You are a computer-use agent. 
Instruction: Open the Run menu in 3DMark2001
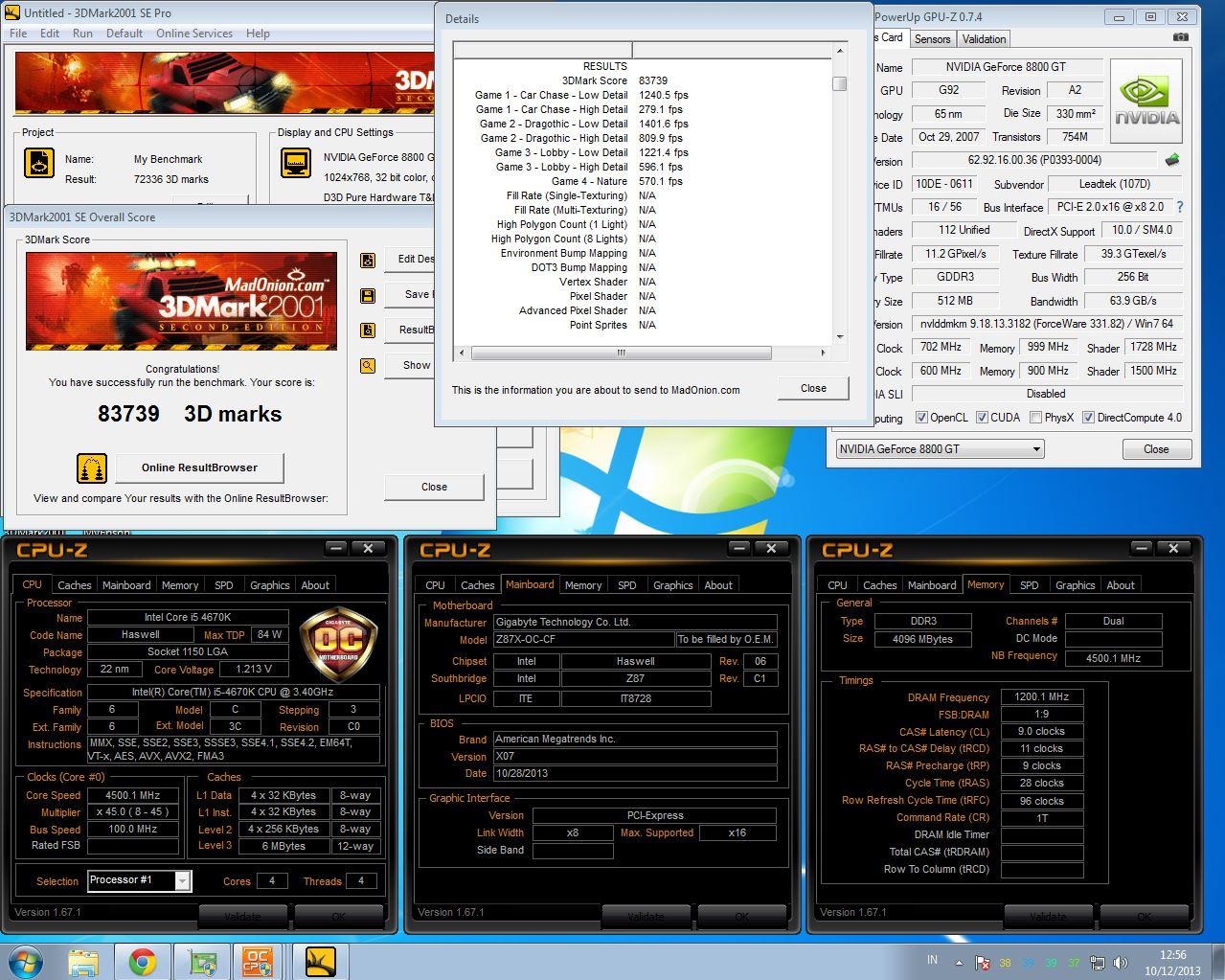(x=82, y=33)
